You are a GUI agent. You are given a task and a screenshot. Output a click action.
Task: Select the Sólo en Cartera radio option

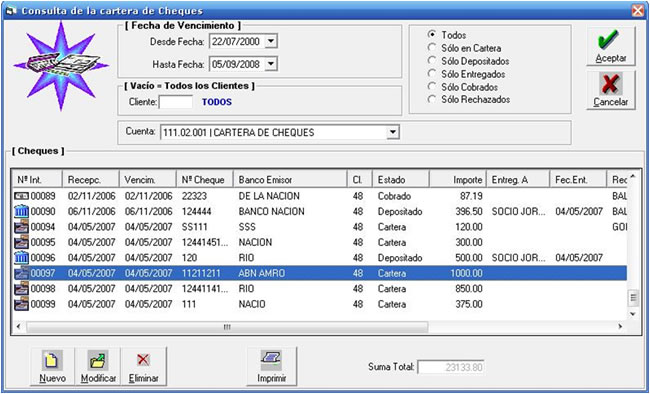432,48
